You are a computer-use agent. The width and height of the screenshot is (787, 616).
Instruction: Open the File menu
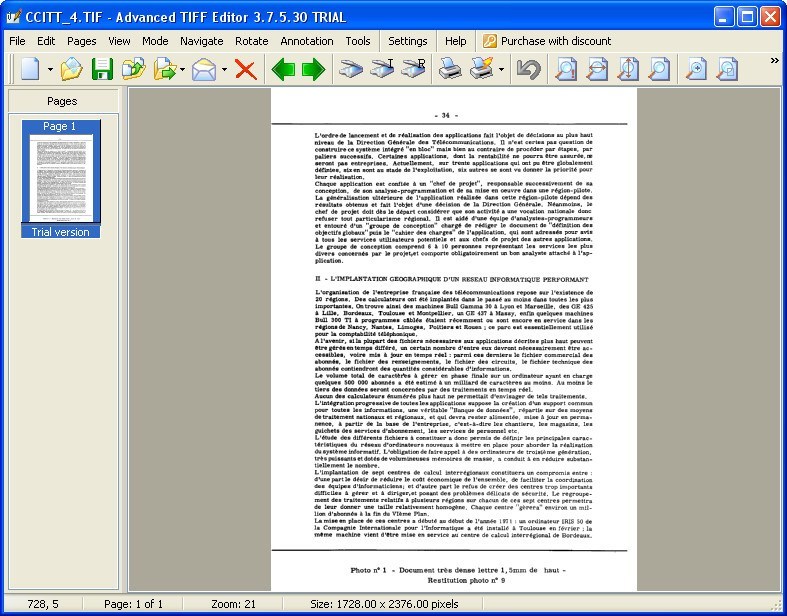17,41
